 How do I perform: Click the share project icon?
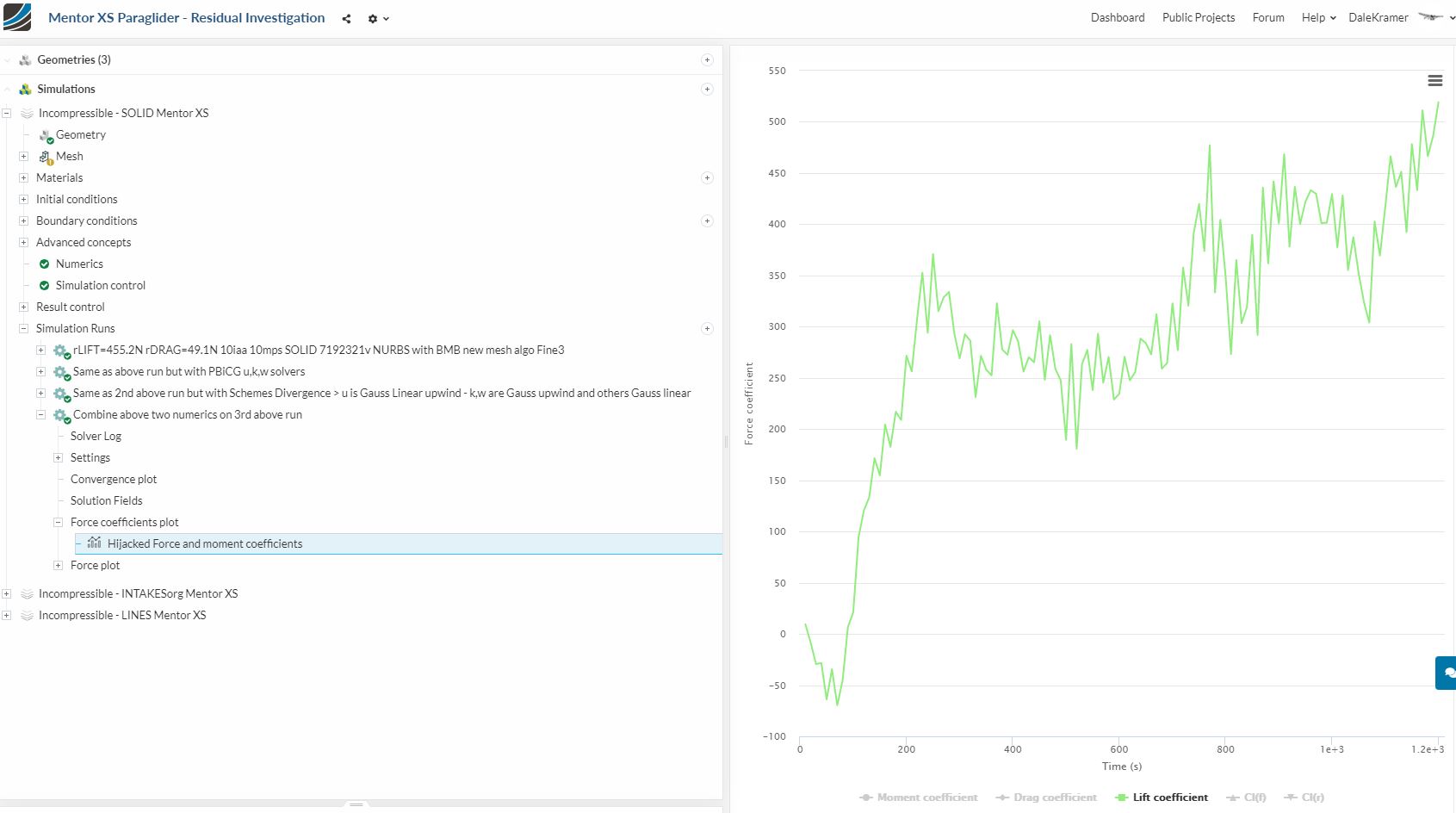[346, 19]
